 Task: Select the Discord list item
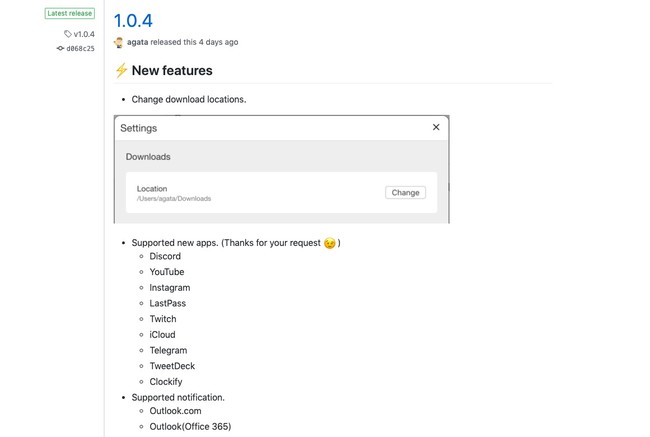[165, 256]
